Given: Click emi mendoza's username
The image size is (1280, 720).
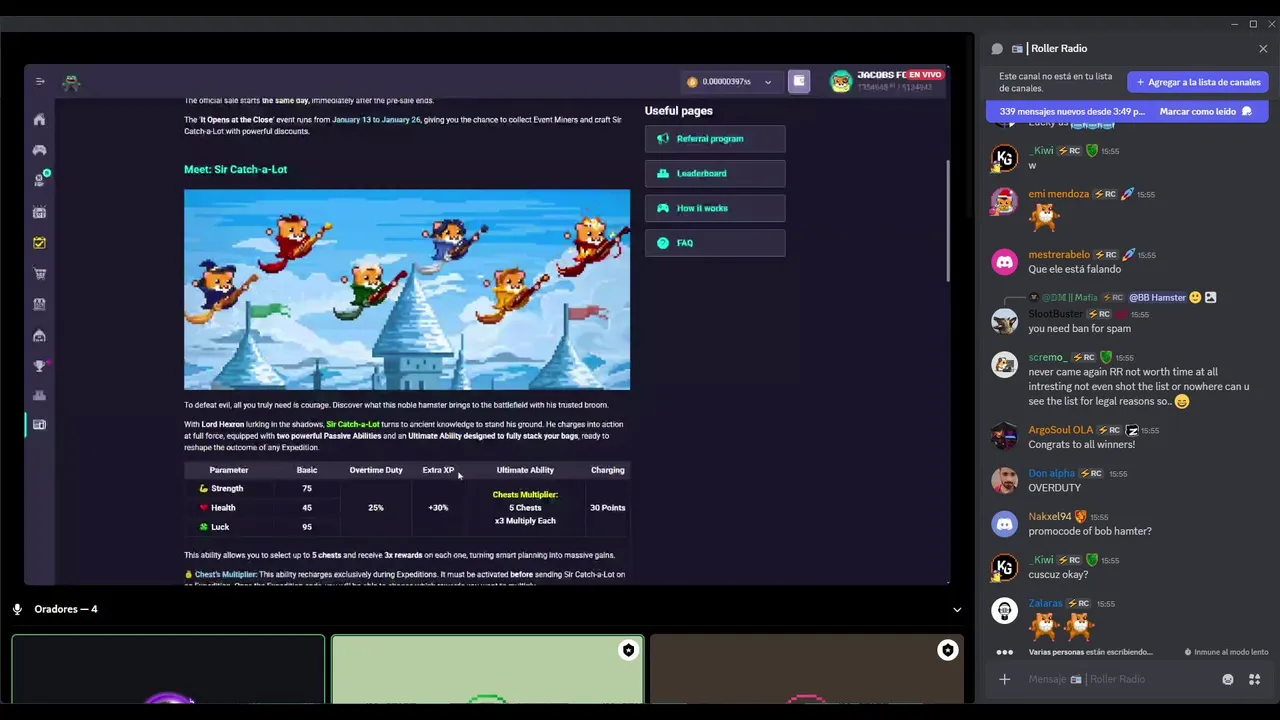Looking at the screenshot, I should click(x=1058, y=195).
